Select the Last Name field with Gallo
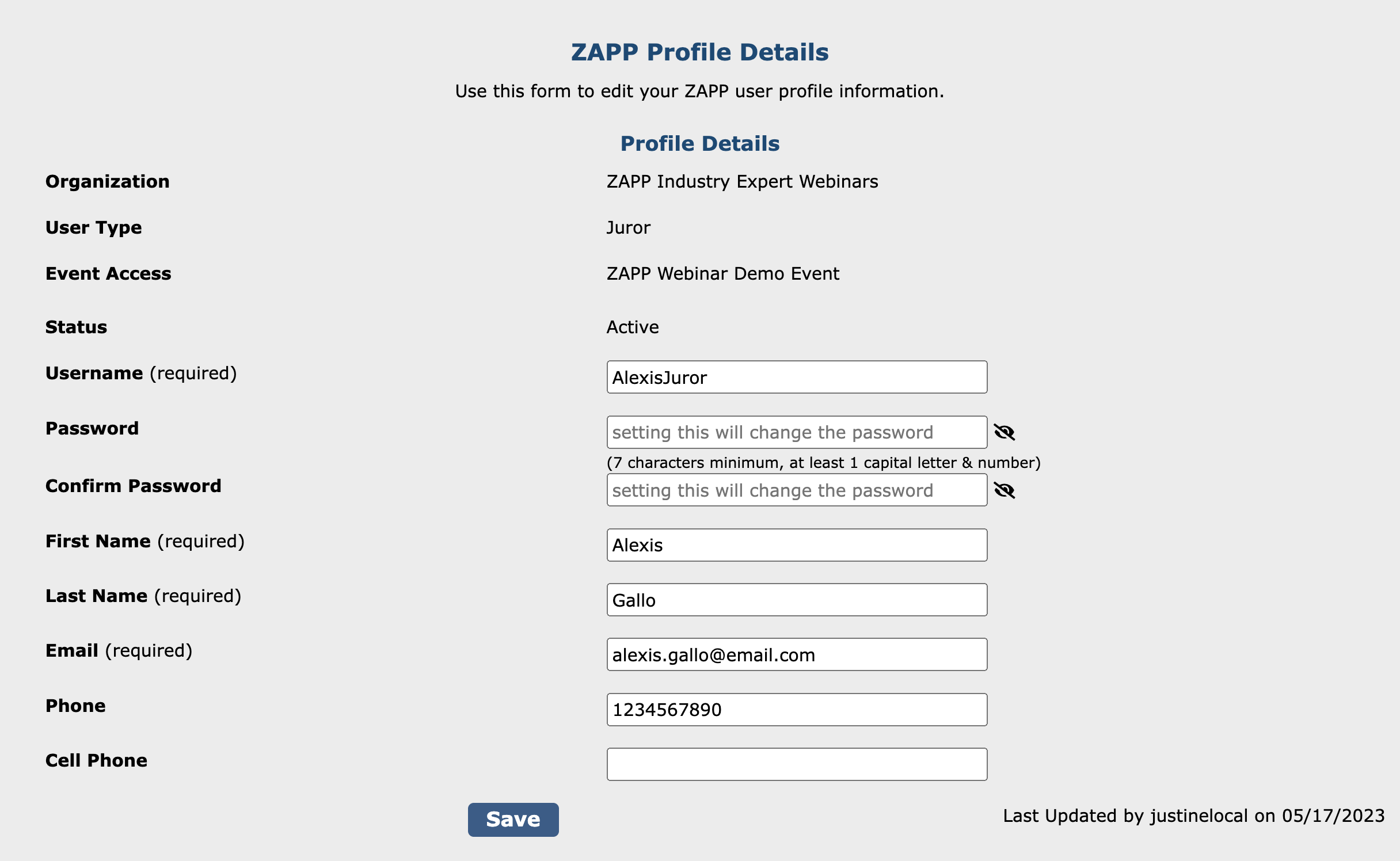Screen dimensions: 1400x861 (797, 600)
